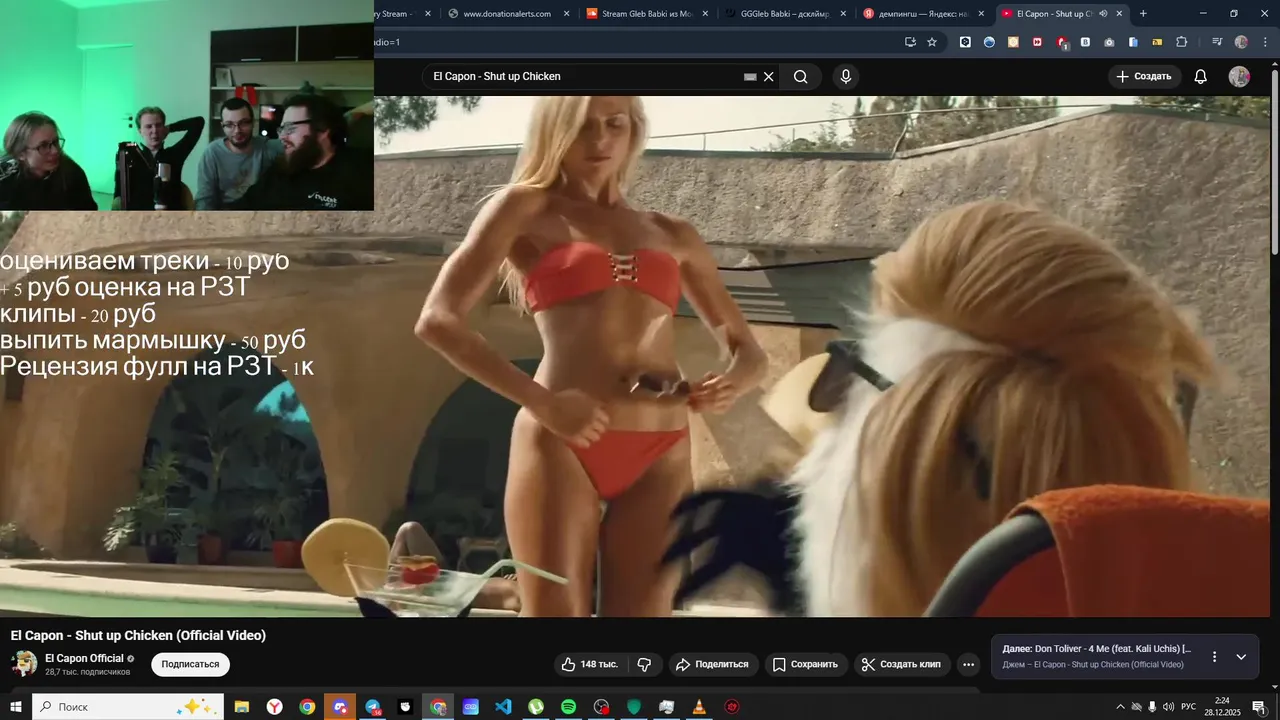
Task: Open the Windows notification center icon
Action: (1259, 707)
